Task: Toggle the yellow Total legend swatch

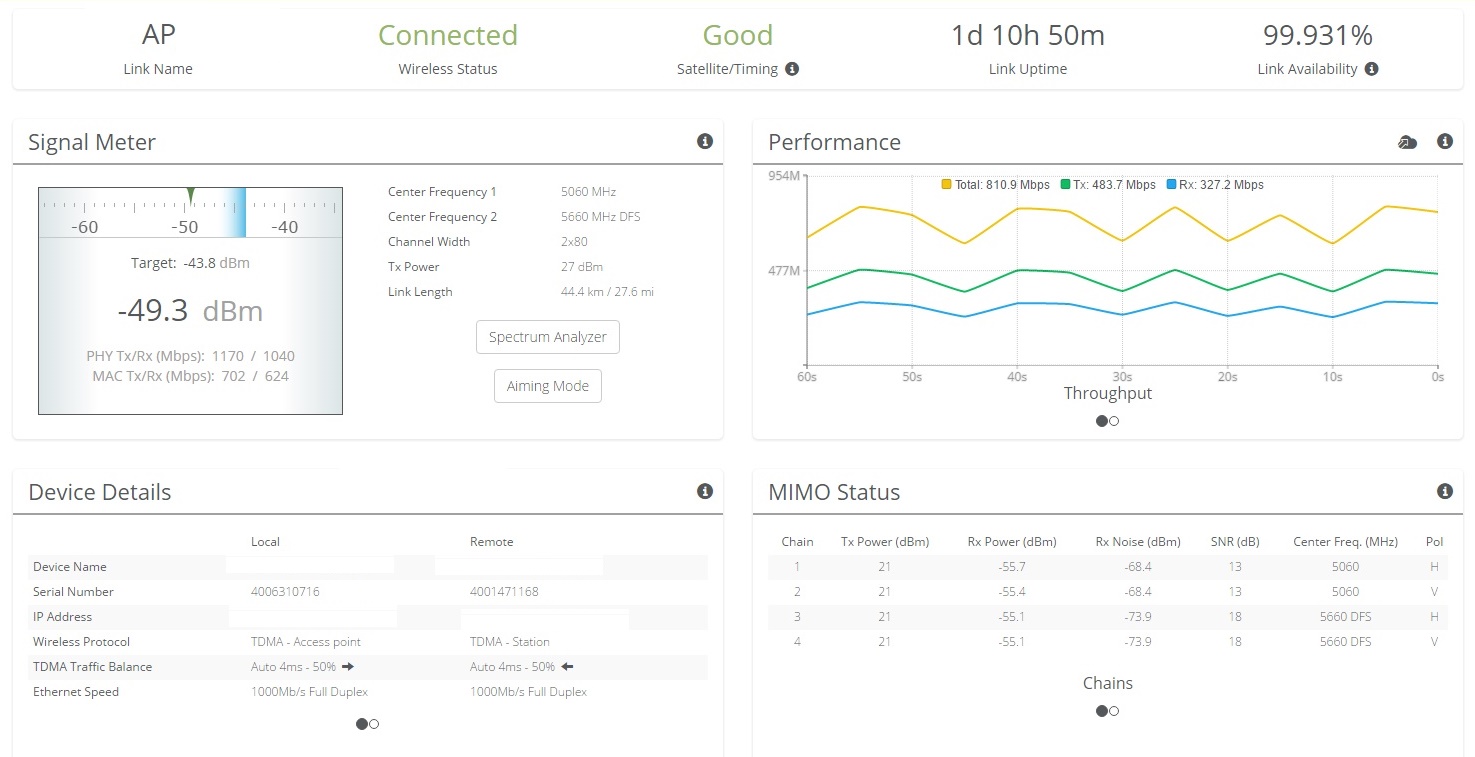Action: (x=946, y=185)
